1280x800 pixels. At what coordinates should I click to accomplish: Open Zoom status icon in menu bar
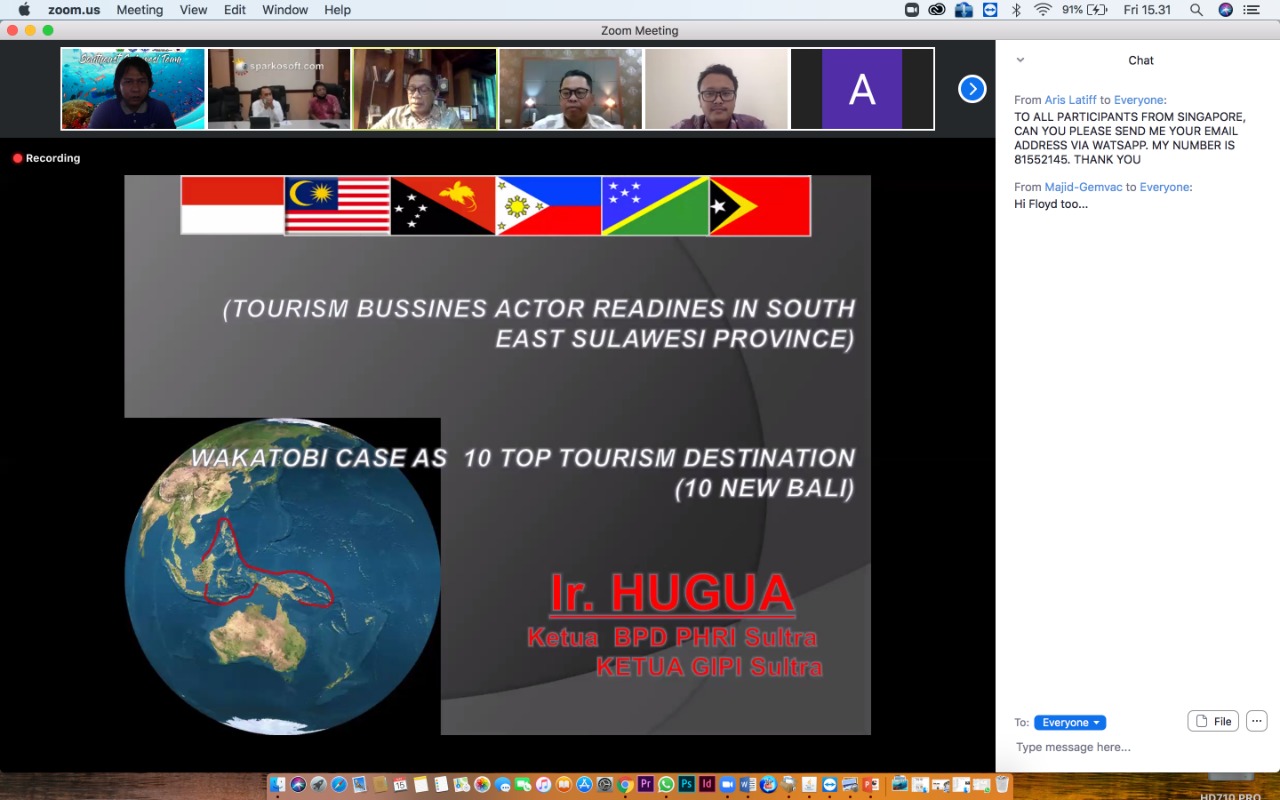[x=911, y=10]
